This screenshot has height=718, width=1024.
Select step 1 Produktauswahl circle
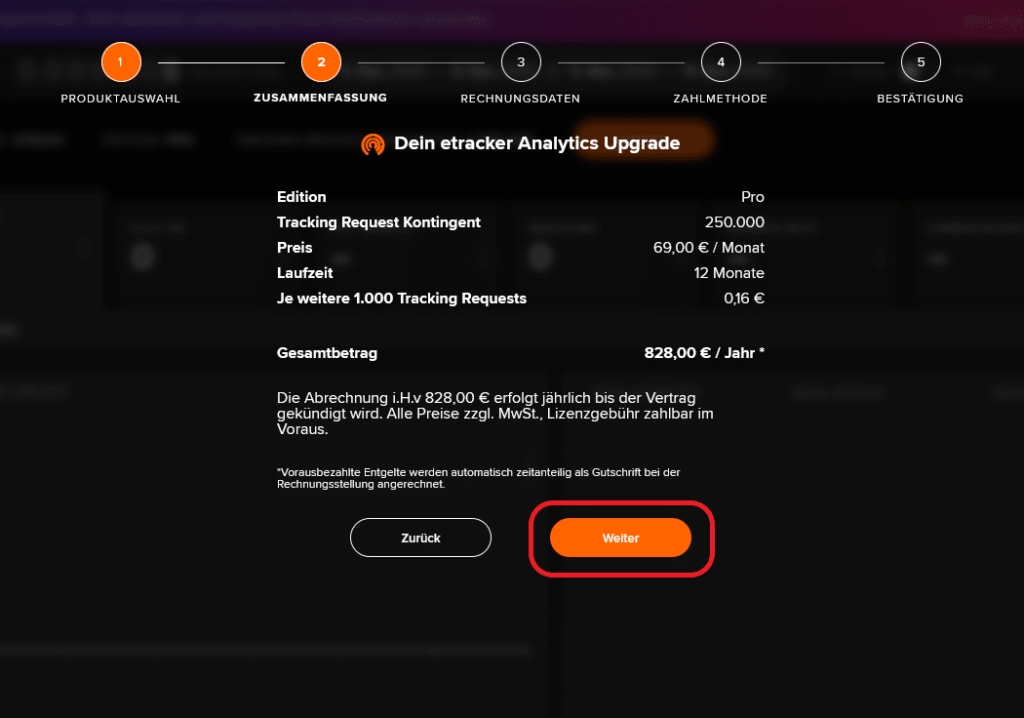tap(121, 62)
